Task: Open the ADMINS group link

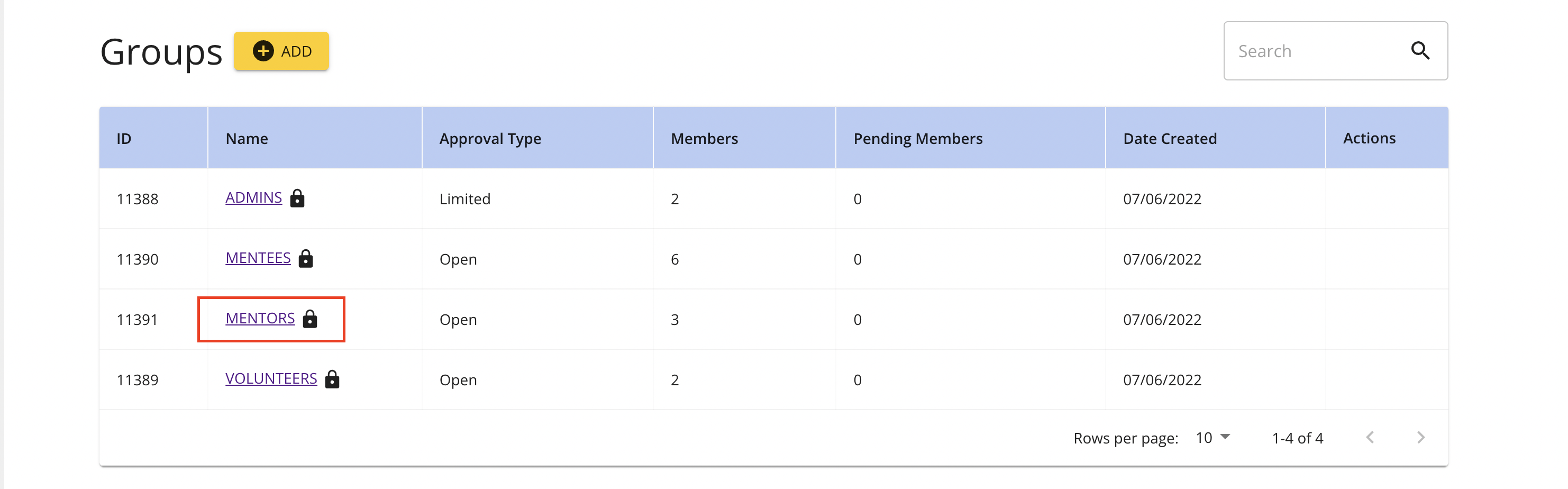Action: point(254,197)
